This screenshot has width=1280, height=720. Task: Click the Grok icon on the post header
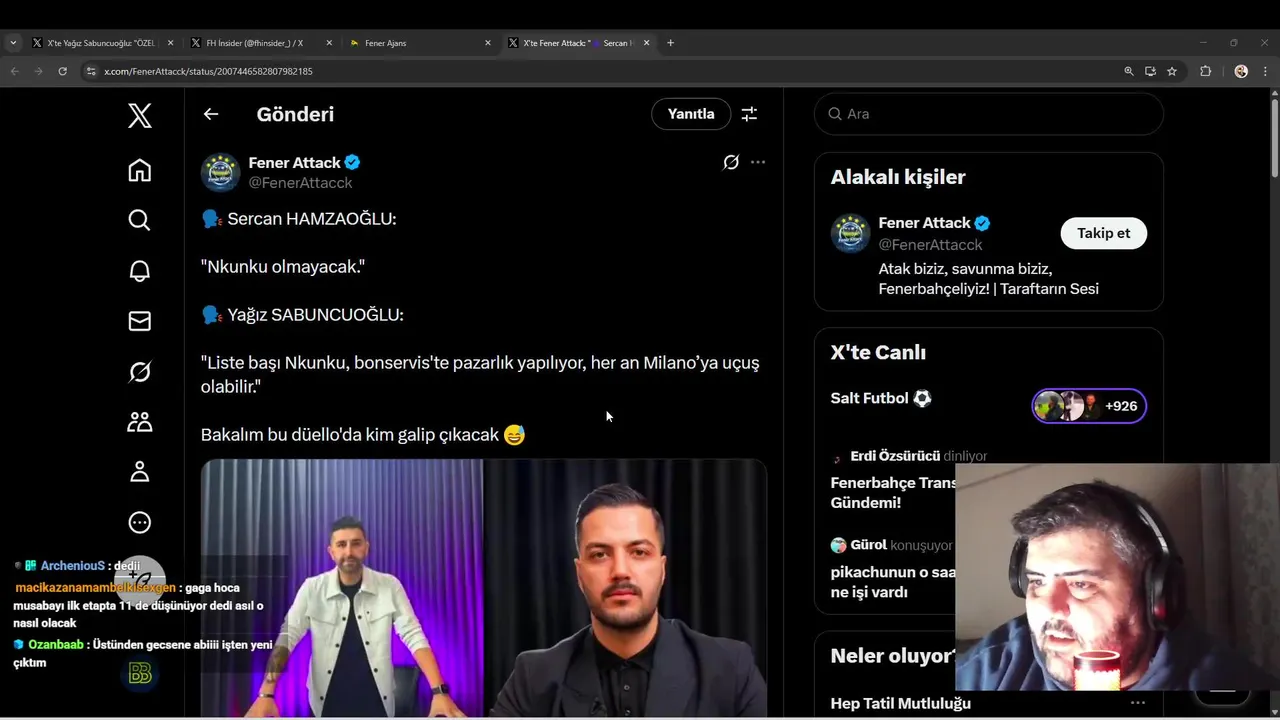(x=731, y=162)
